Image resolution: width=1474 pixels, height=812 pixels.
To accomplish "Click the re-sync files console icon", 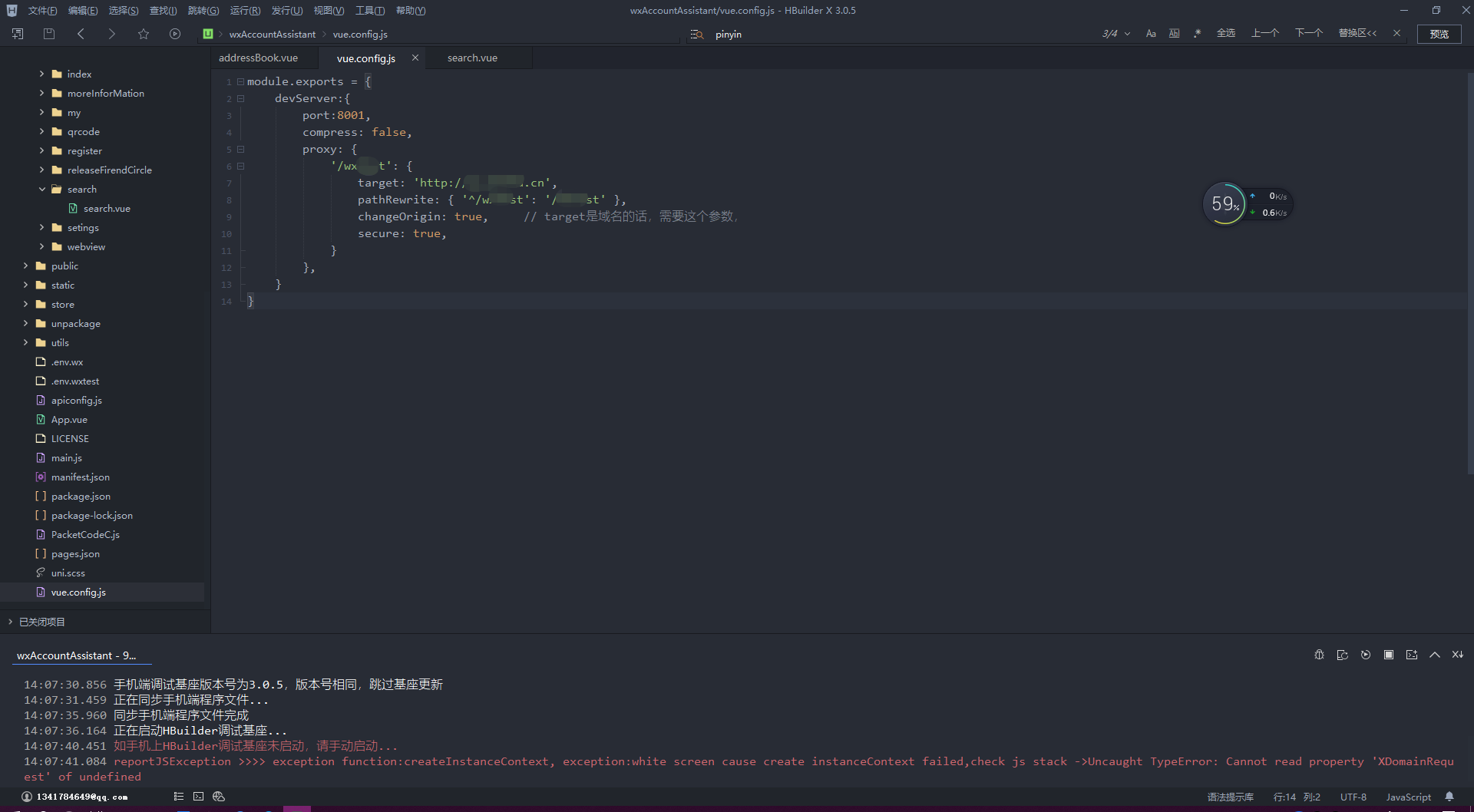I will pyautogui.click(x=1342, y=655).
